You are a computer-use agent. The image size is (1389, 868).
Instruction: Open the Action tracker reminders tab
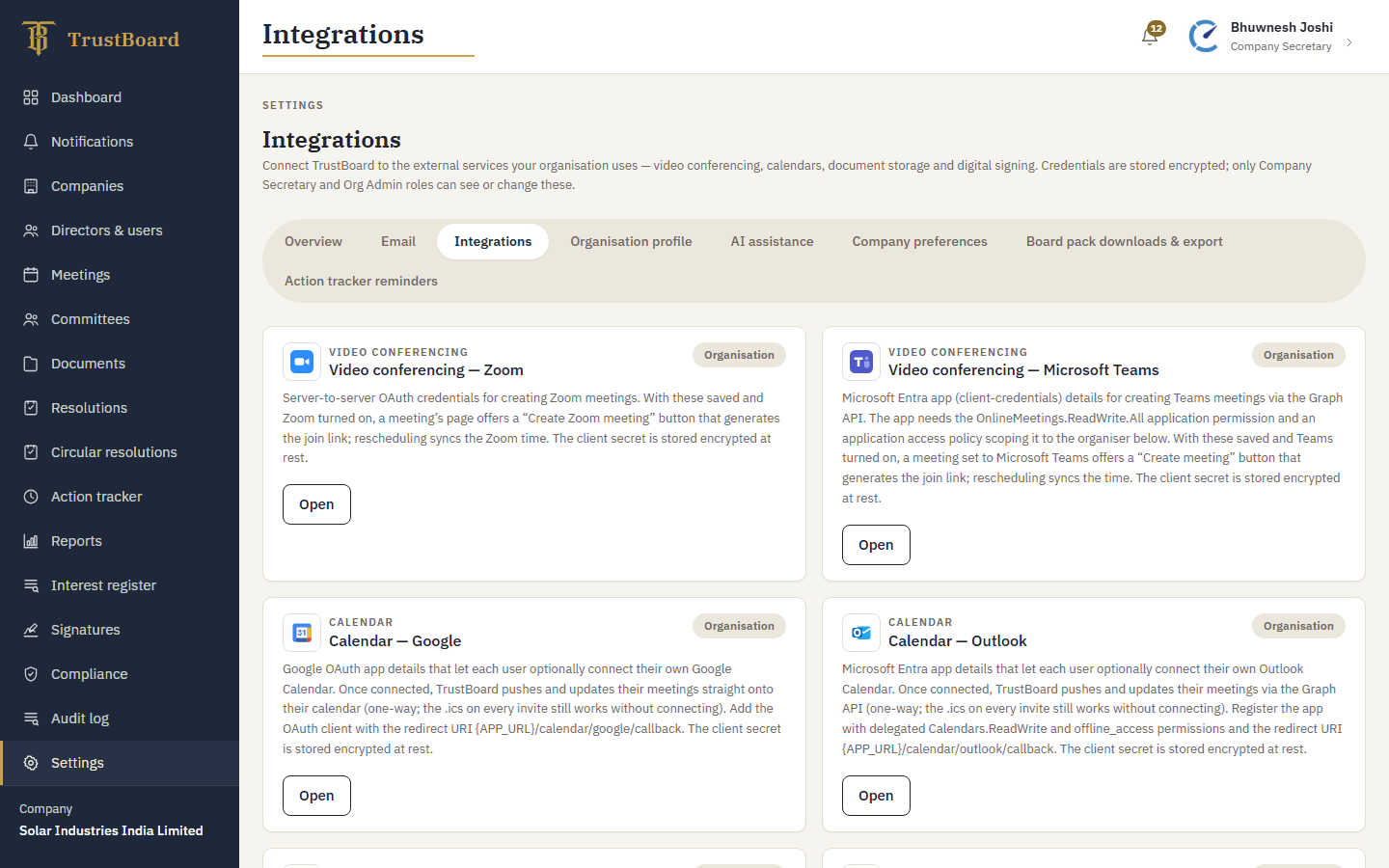[x=361, y=281]
